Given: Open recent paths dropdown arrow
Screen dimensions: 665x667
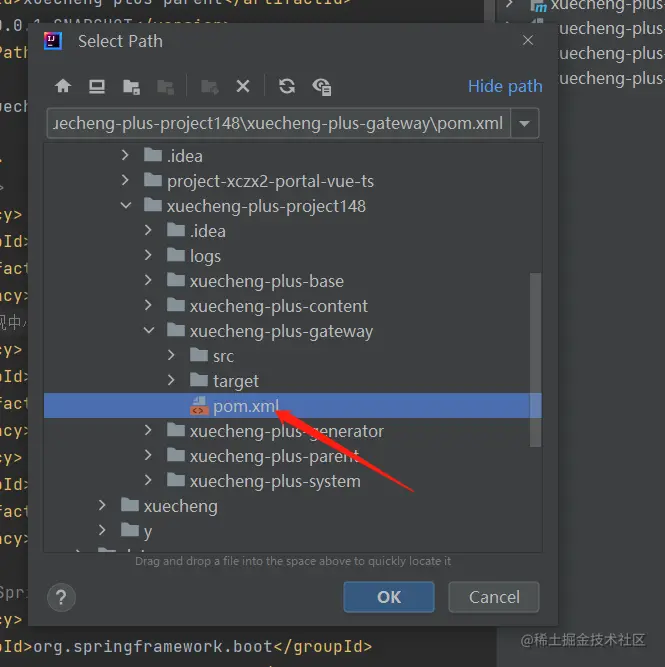Looking at the screenshot, I should (x=525, y=123).
